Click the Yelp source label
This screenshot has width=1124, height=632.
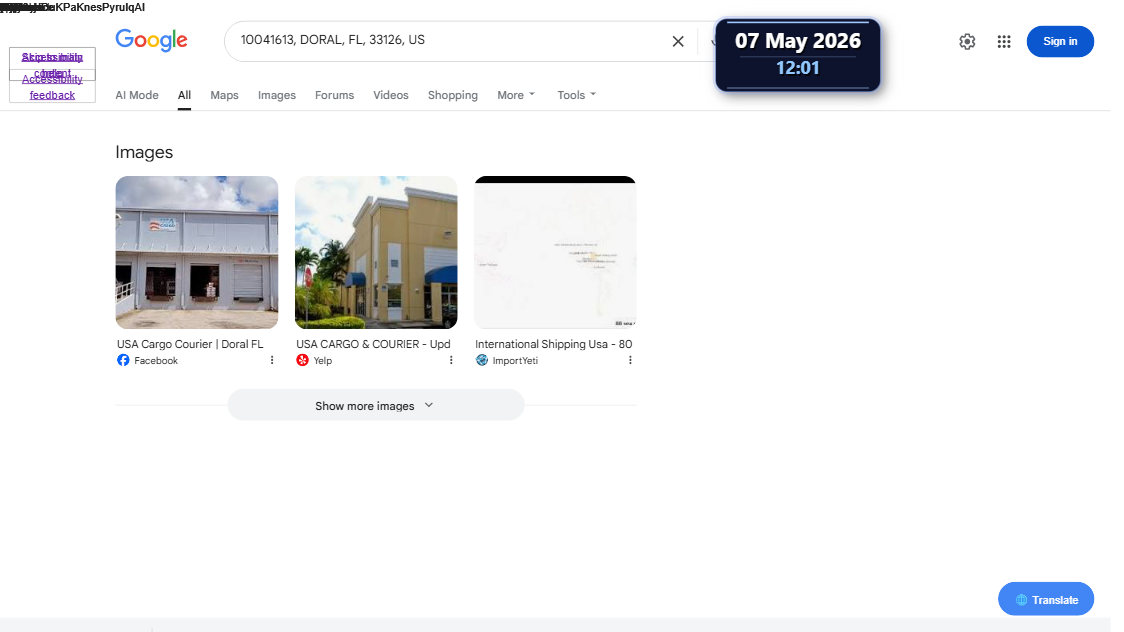(x=323, y=360)
